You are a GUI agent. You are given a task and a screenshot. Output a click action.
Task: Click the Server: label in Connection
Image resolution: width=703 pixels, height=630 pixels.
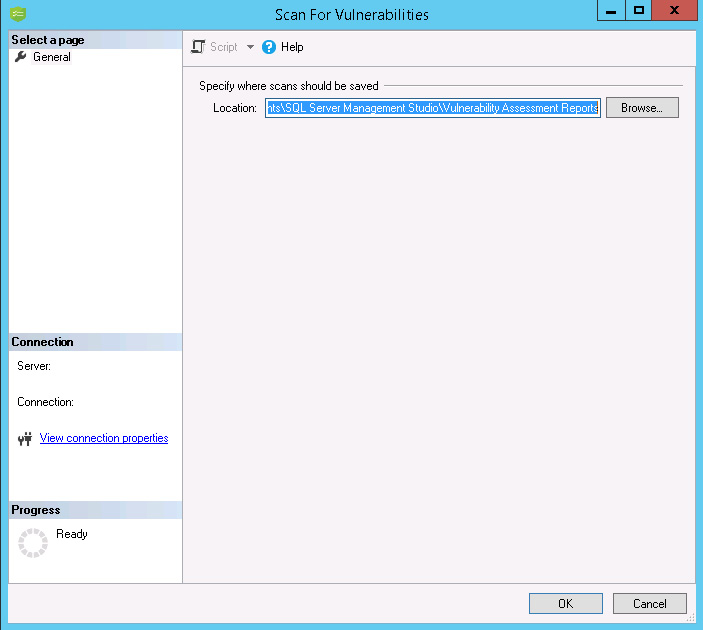[34, 366]
